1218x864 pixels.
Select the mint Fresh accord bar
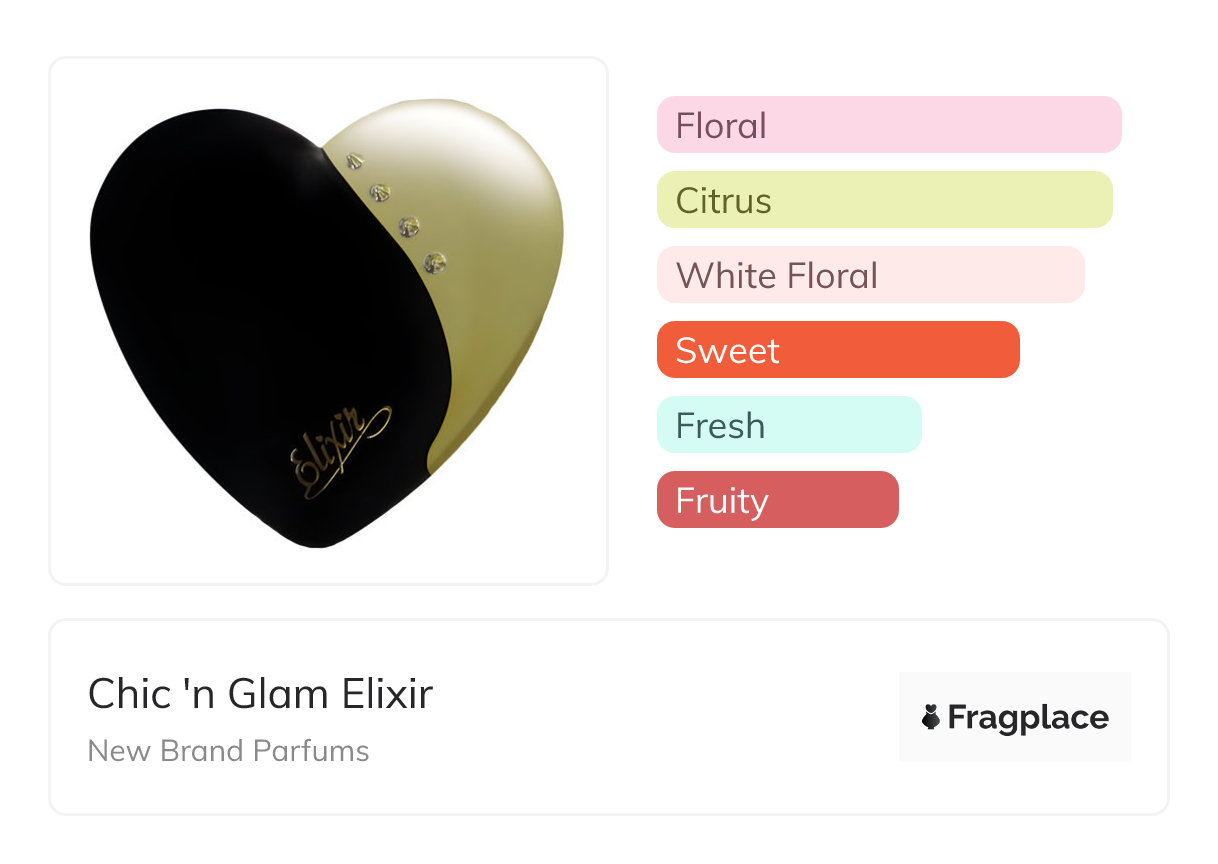788,425
